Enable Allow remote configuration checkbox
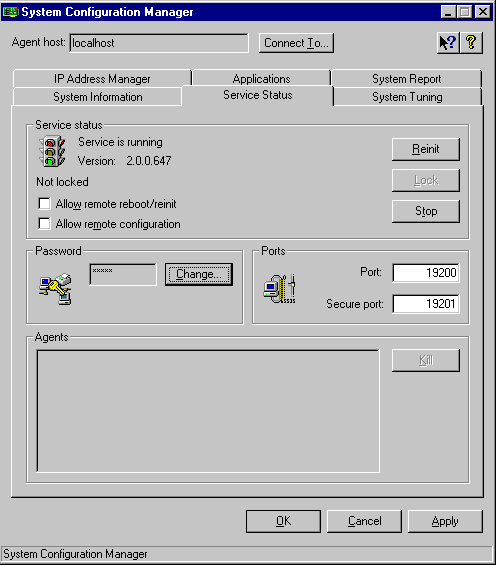496x565 pixels. click(x=44, y=224)
